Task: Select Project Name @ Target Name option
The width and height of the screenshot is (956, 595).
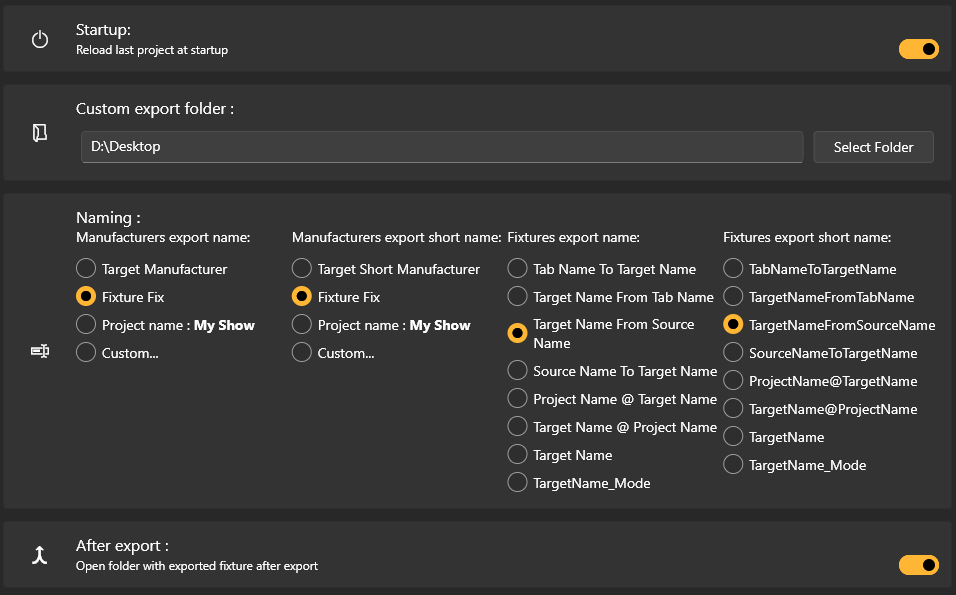Action: click(518, 399)
